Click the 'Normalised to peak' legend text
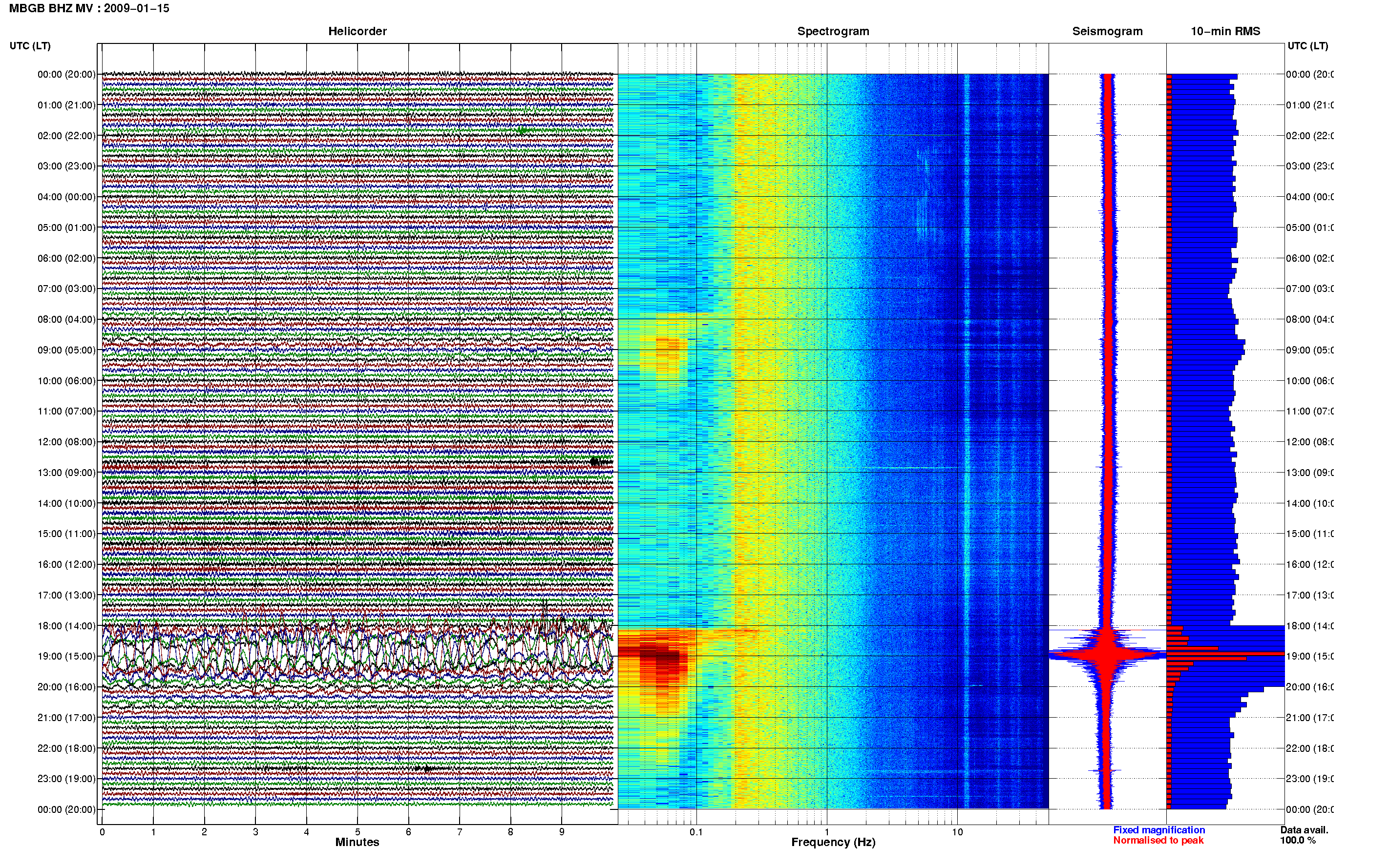The image size is (1389, 868). pyautogui.click(x=1158, y=841)
